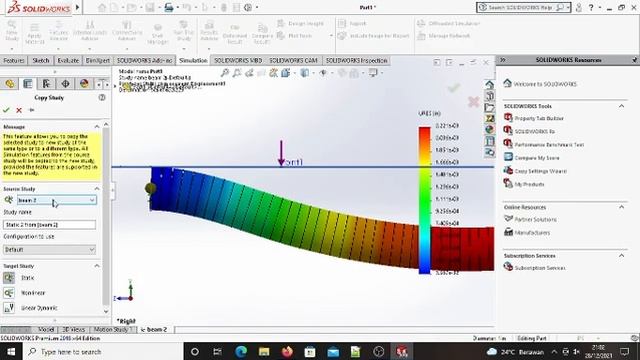The height and width of the screenshot is (360, 640).
Task: Switch to the Sketch ribbon tab
Action: (x=41, y=60)
